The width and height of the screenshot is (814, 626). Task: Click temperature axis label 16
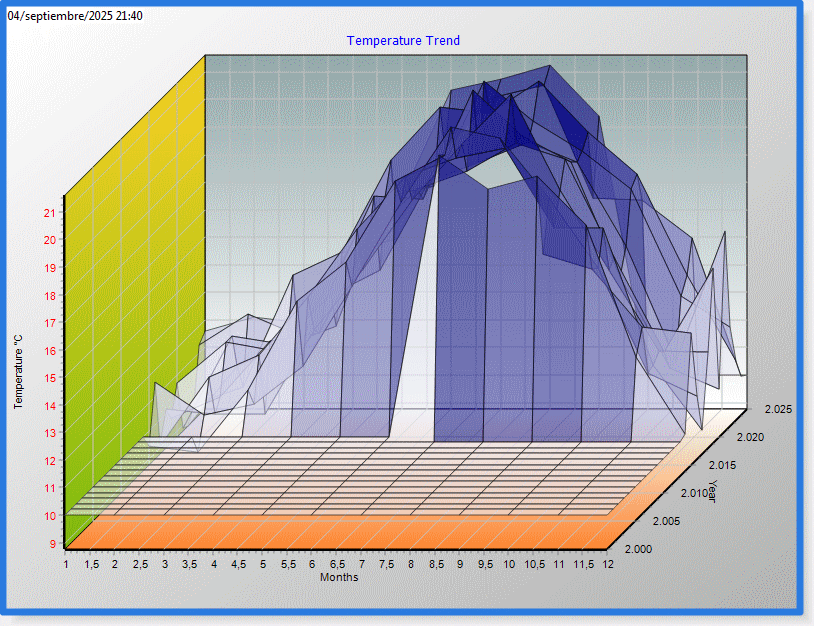point(50,351)
